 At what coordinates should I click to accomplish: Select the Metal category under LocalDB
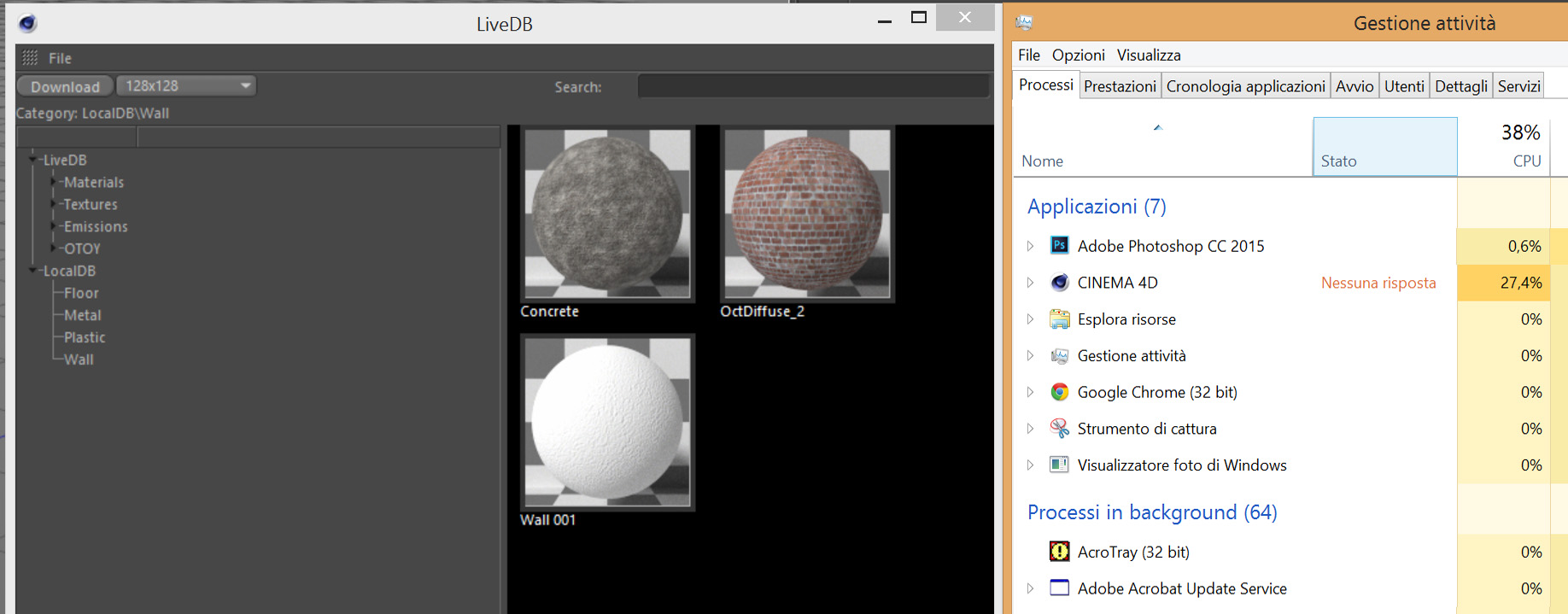point(83,315)
